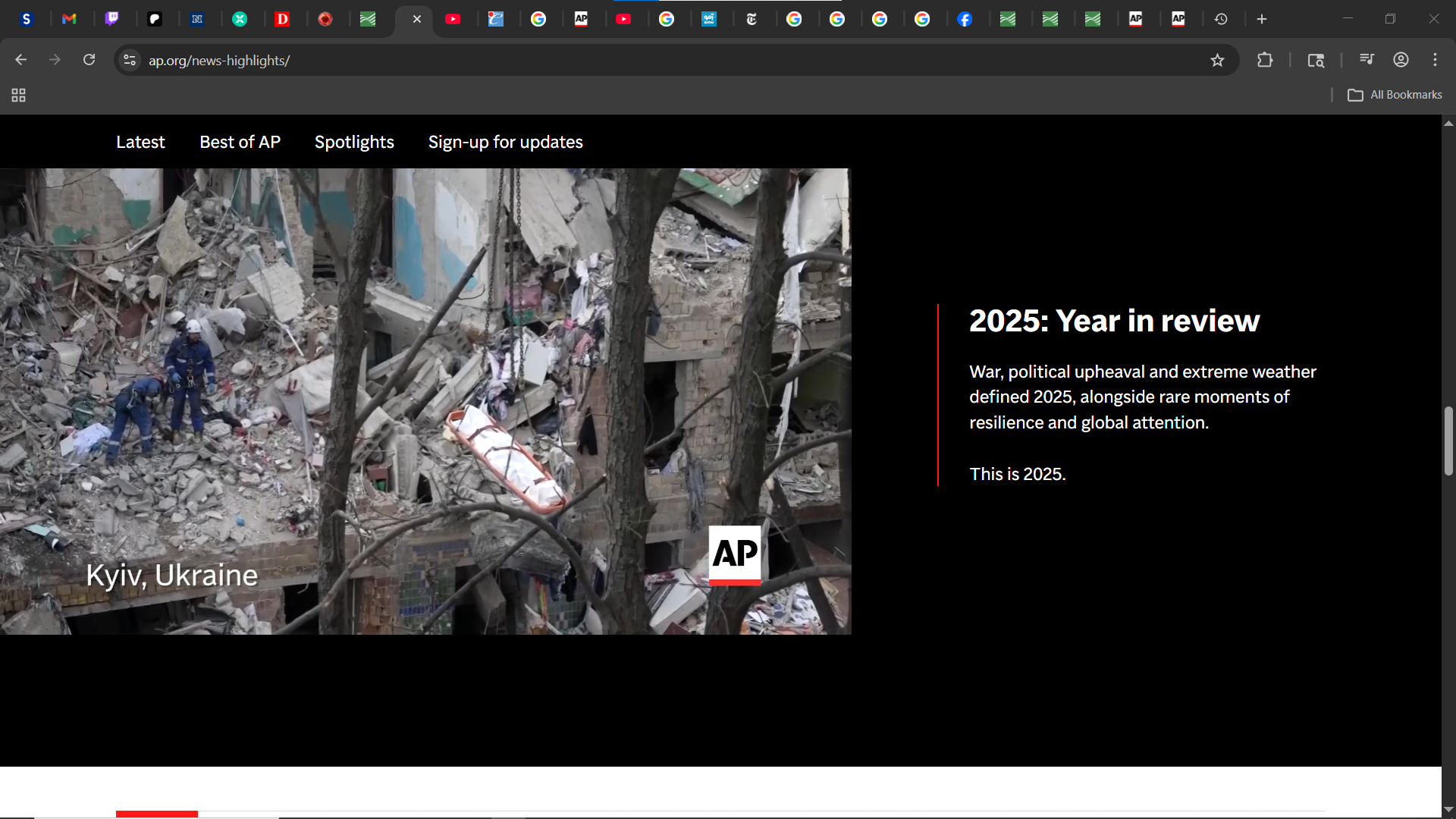Image resolution: width=1456 pixels, height=819 pixels.
Task: Switch to the Facebook tab
Action: click(x=965, y=19)
